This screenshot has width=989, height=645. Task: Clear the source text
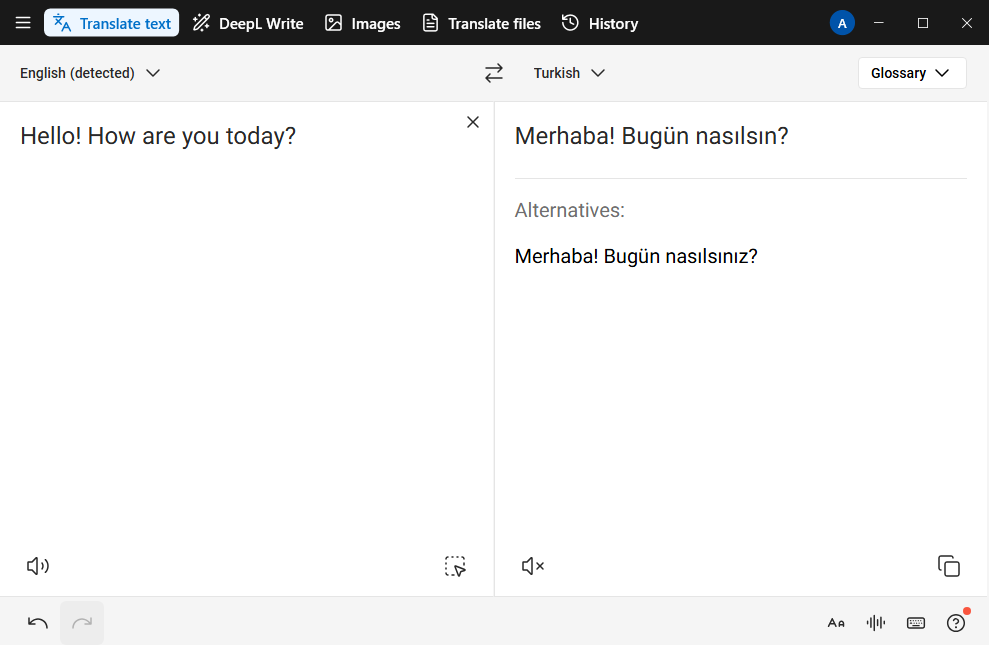(x=472, y=121)
